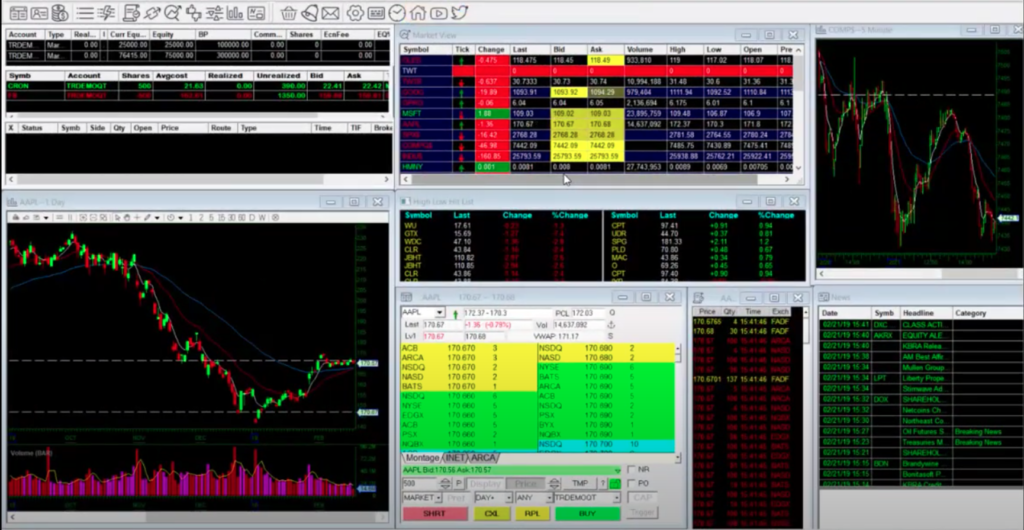Switch to the Montage tab

point(422,458)
